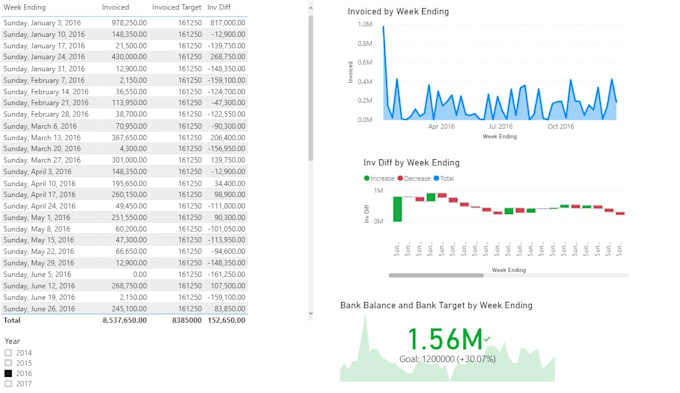This screenshot has height=393, width=680.
Task: Check the 2015 year filter checkbox
Action: point(8,363)
